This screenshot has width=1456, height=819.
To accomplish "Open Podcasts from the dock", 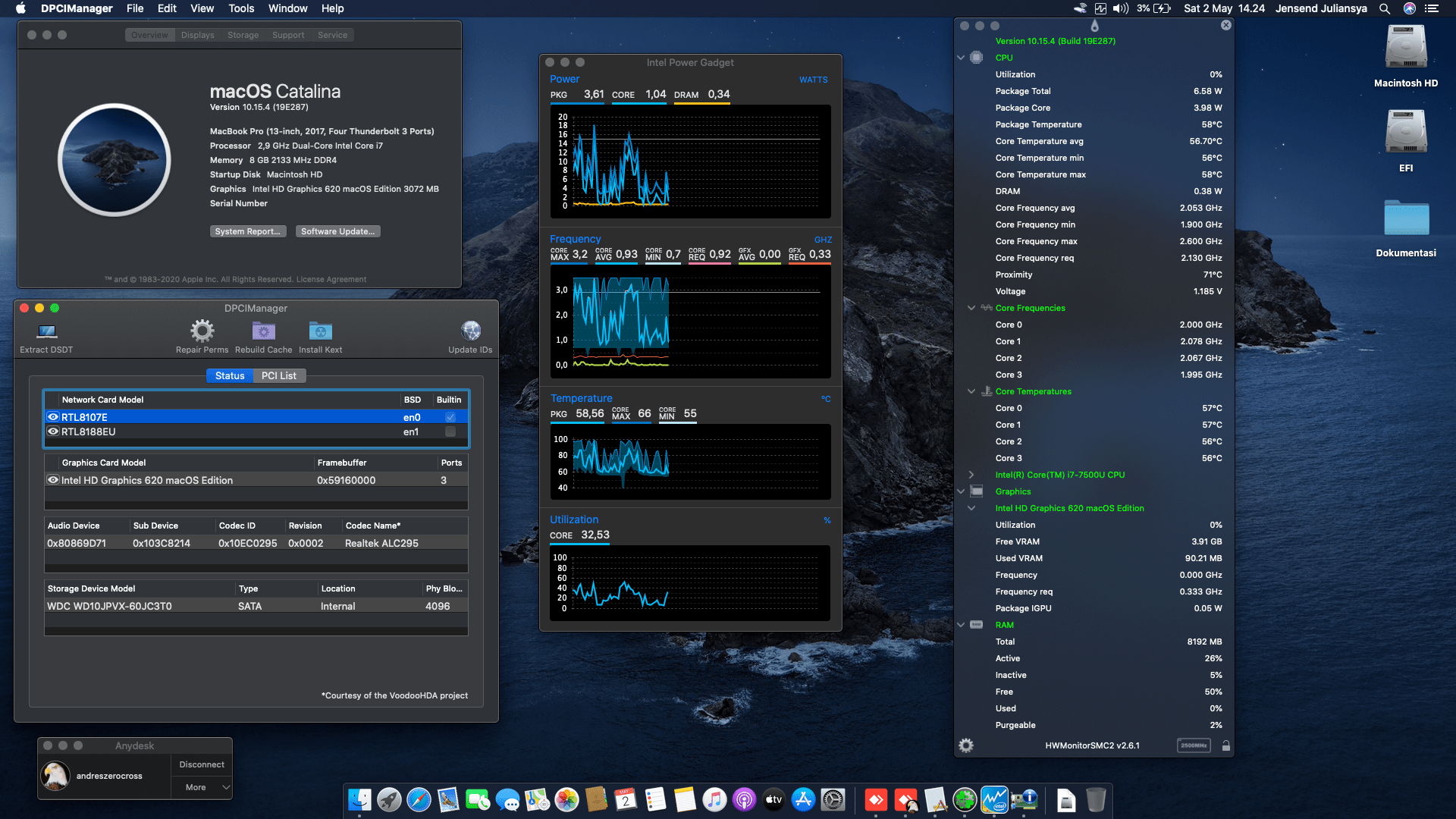I will click(744, 799).
